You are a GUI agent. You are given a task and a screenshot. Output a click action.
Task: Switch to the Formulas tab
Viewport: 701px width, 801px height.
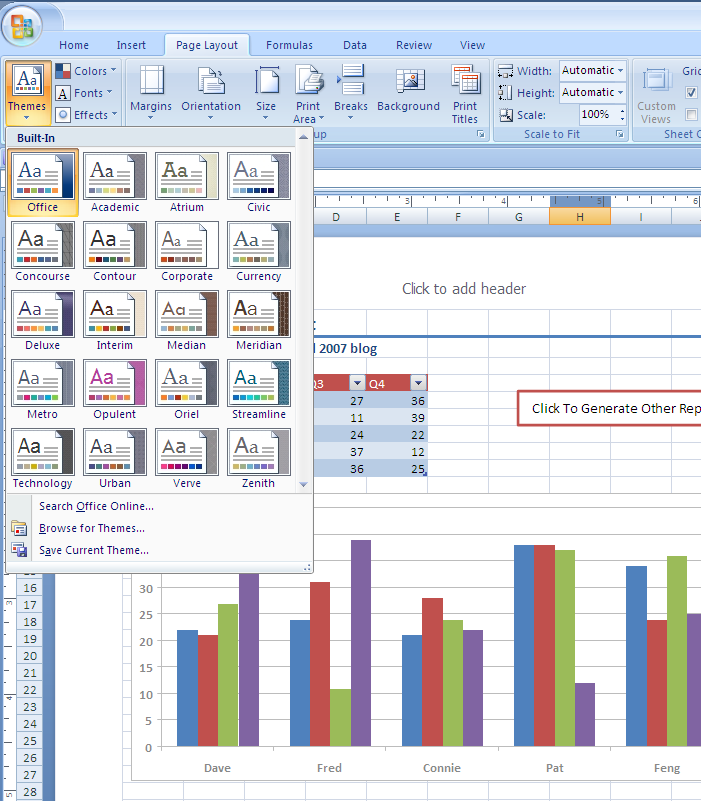289,45
